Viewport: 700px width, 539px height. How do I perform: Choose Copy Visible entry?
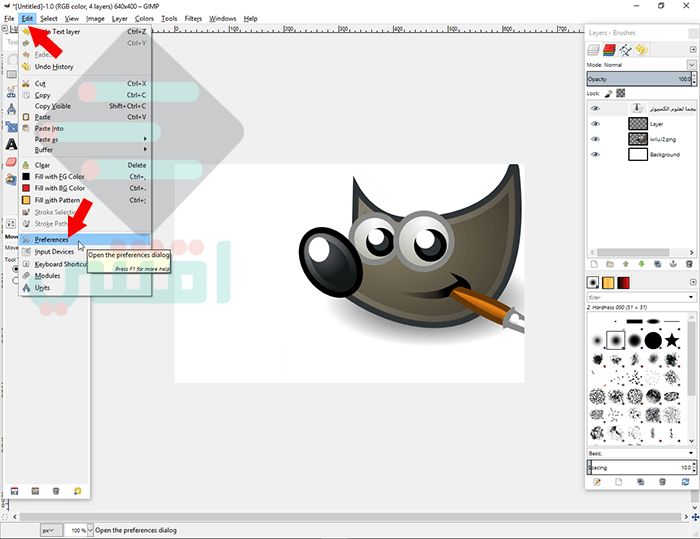[x=85, y=106]
